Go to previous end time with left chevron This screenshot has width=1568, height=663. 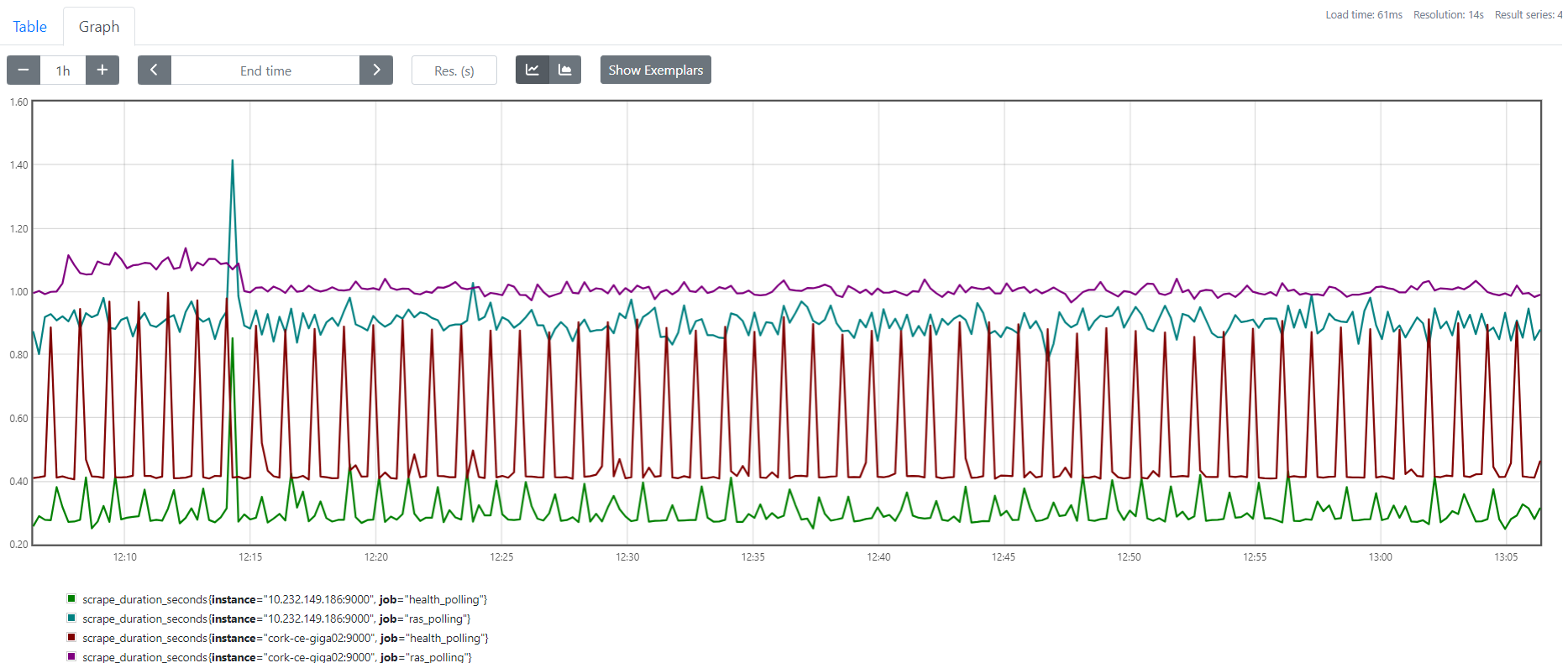click(x=155, y=70)
